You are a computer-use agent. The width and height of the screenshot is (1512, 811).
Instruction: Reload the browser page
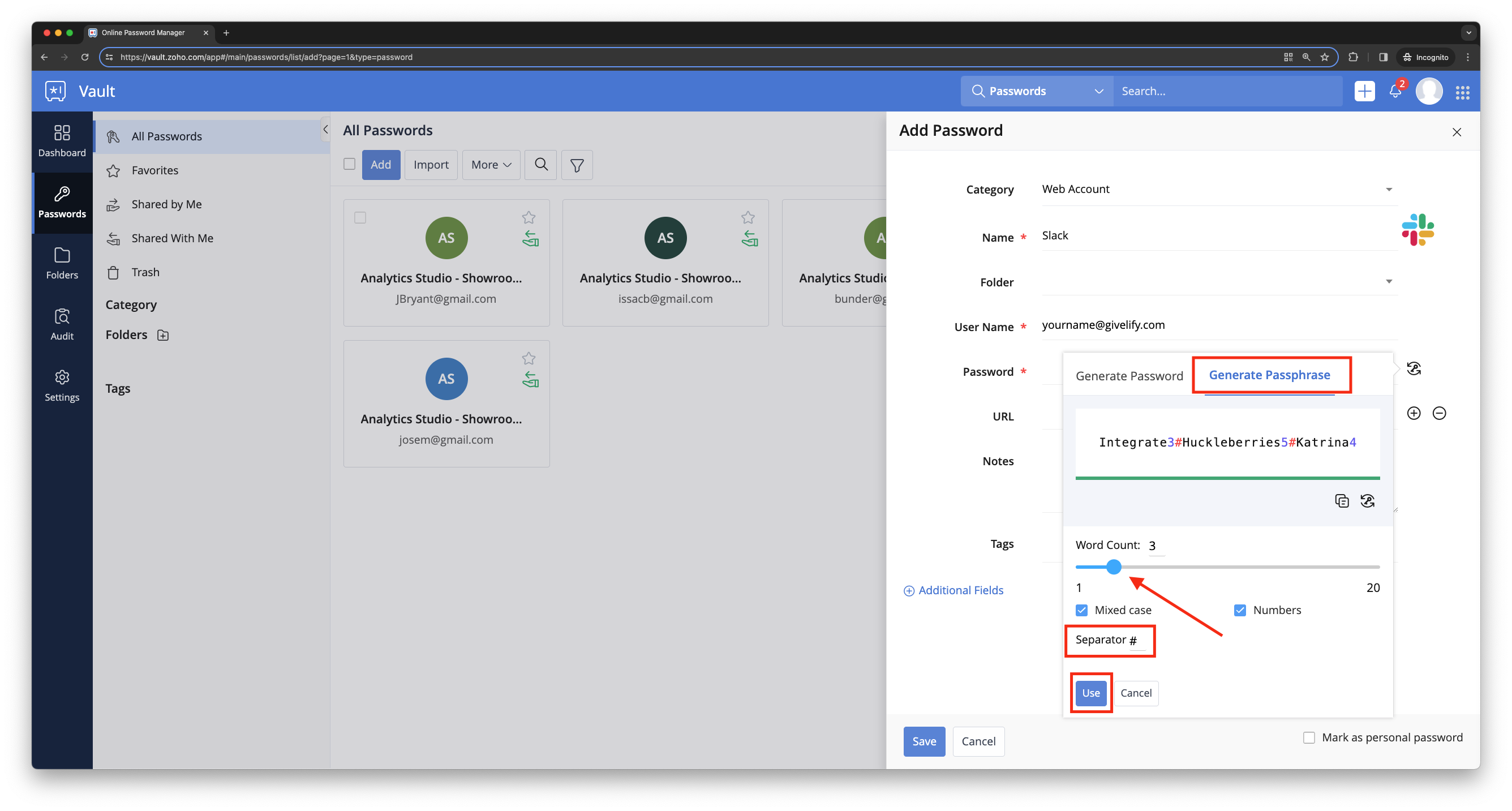[x=84, y=57]
